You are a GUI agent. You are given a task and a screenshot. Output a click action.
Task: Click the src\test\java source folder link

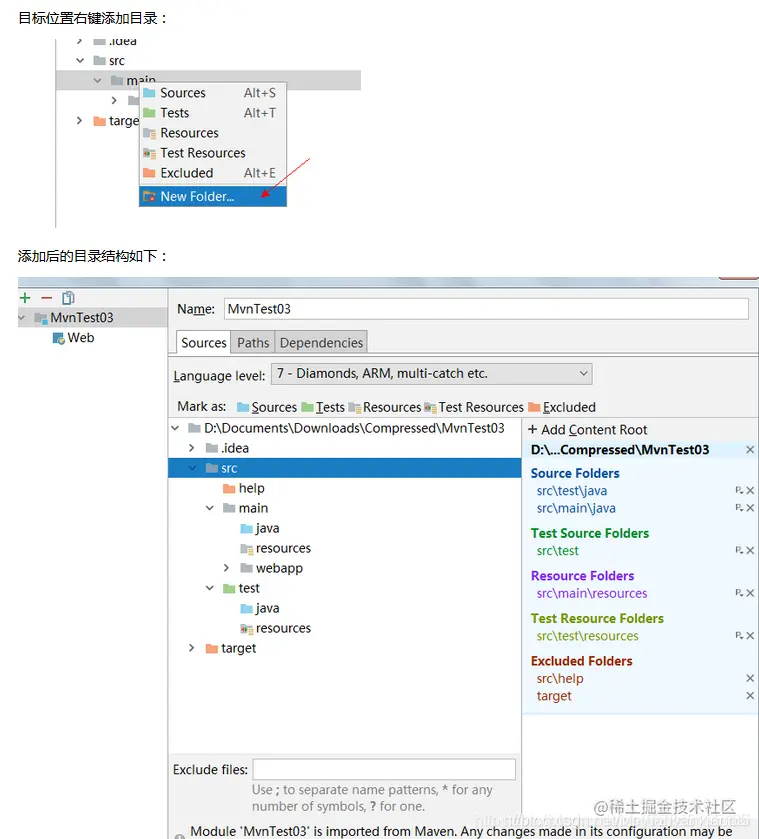click(x=572, y=491)
